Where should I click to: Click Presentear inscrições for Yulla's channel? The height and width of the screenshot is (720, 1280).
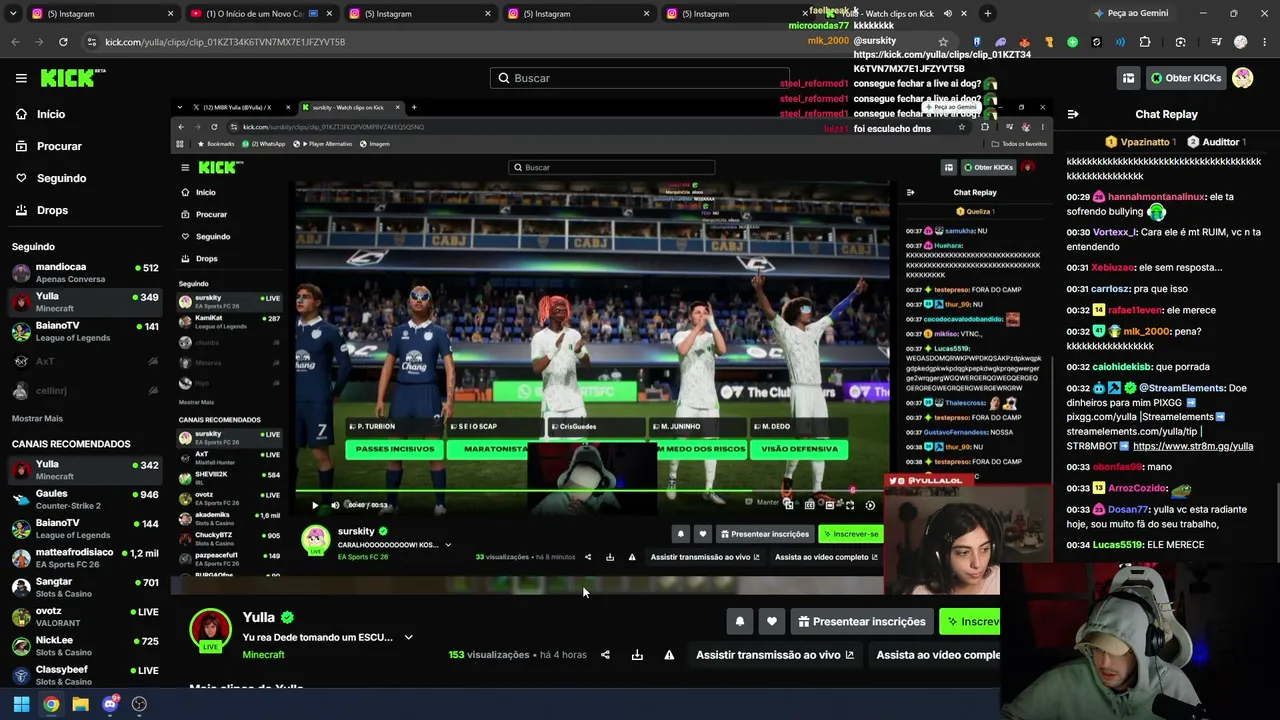click(x=862, y=622)
